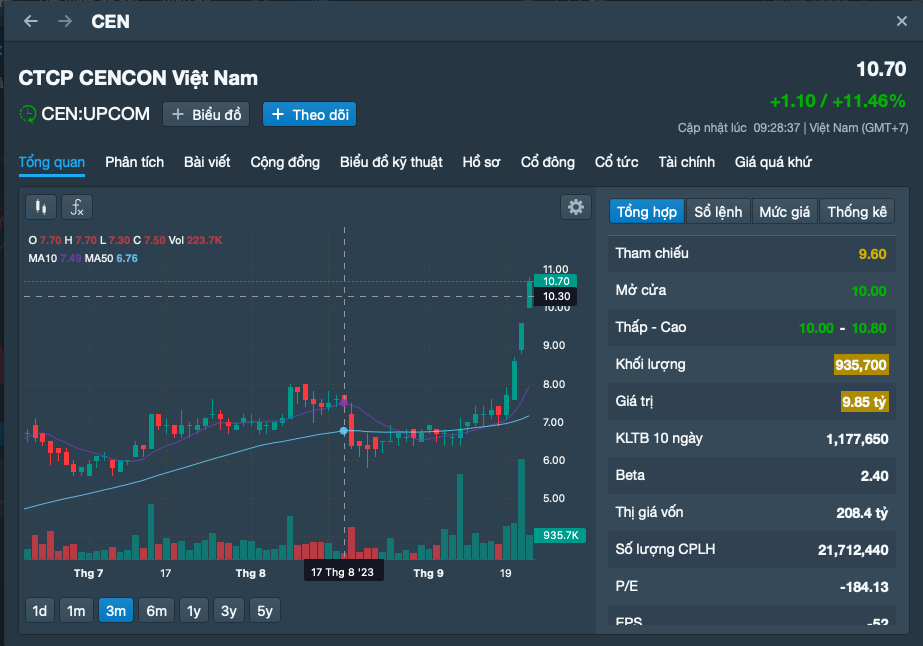Go back with the left arrow
923x646 pixels.
[x=31, y=22]
